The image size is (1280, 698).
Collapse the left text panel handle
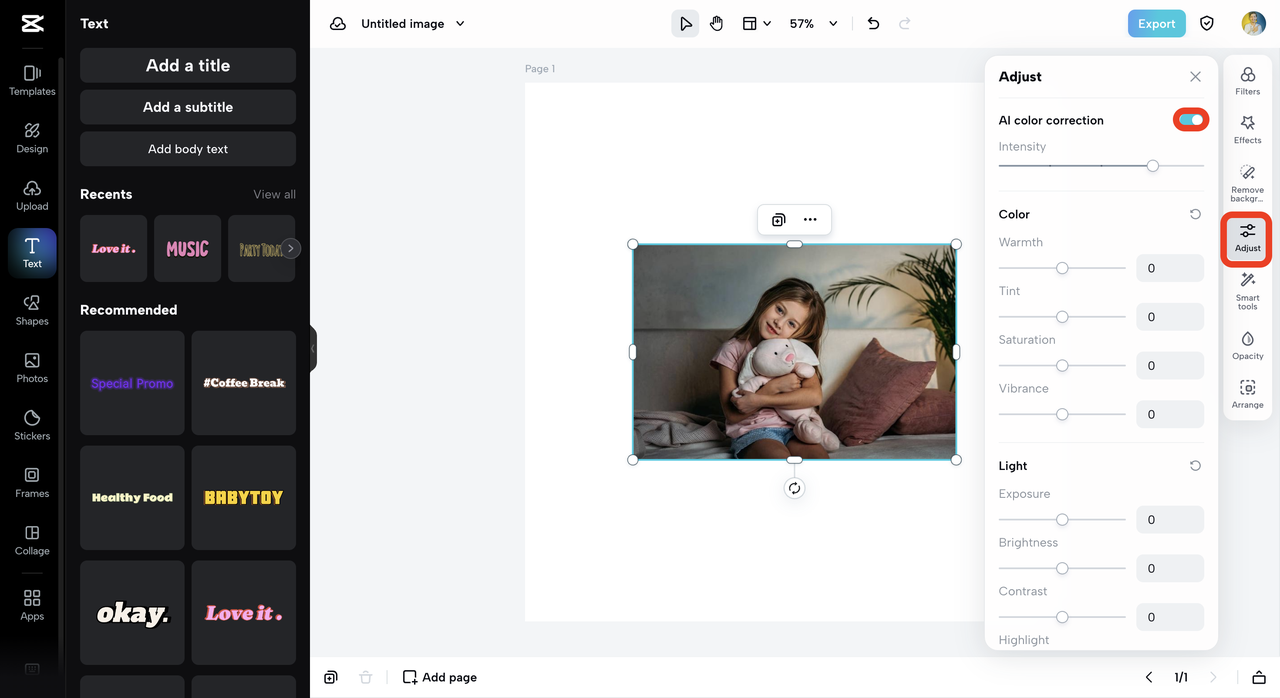coord(313,348)
